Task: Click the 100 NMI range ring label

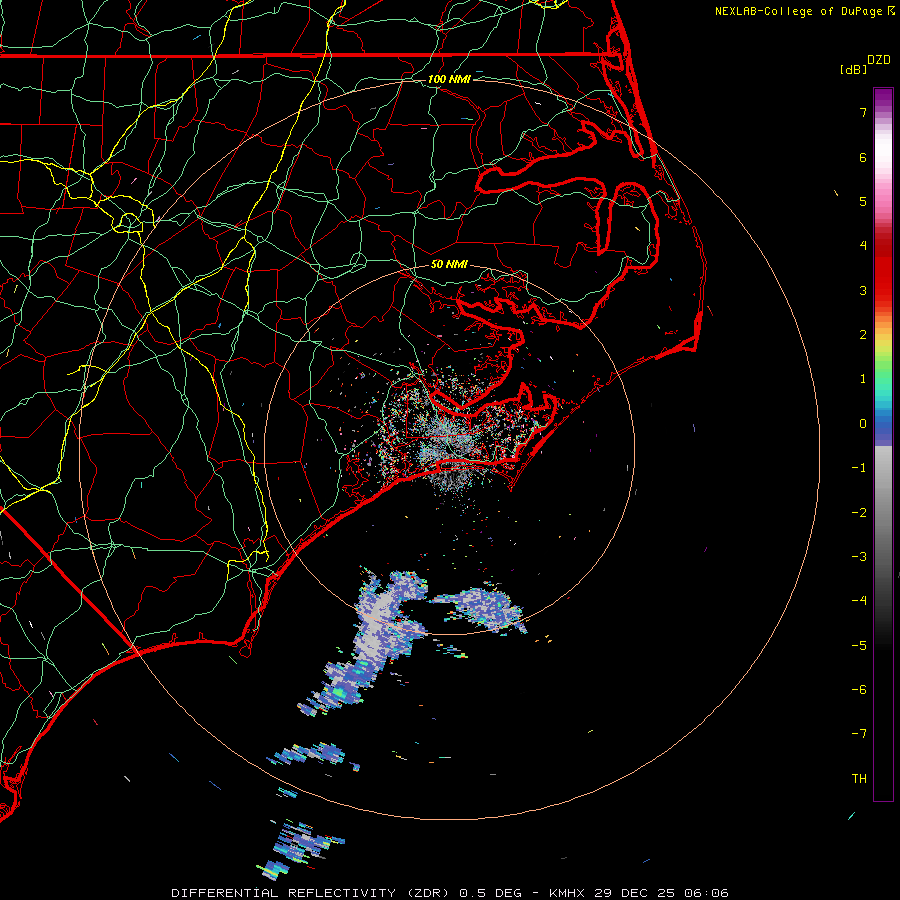Action: (x=449, y=79)
